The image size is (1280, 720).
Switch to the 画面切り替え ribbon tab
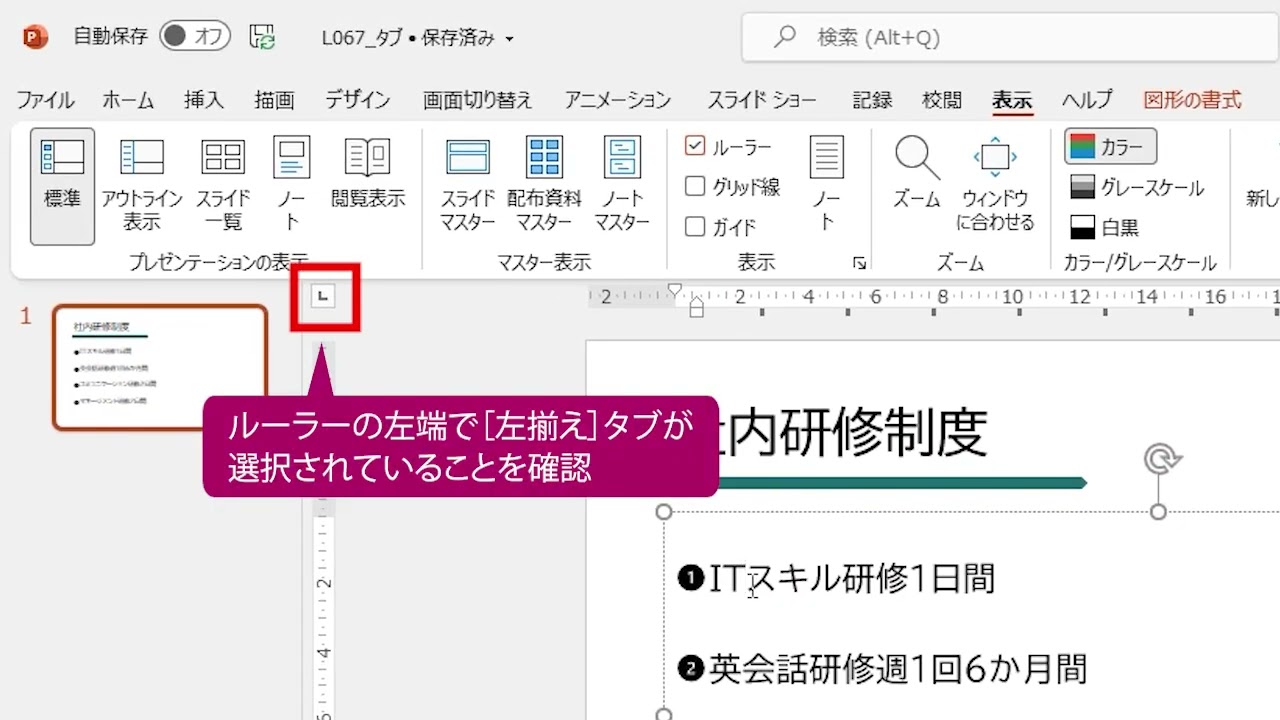[x=477, y=100]
